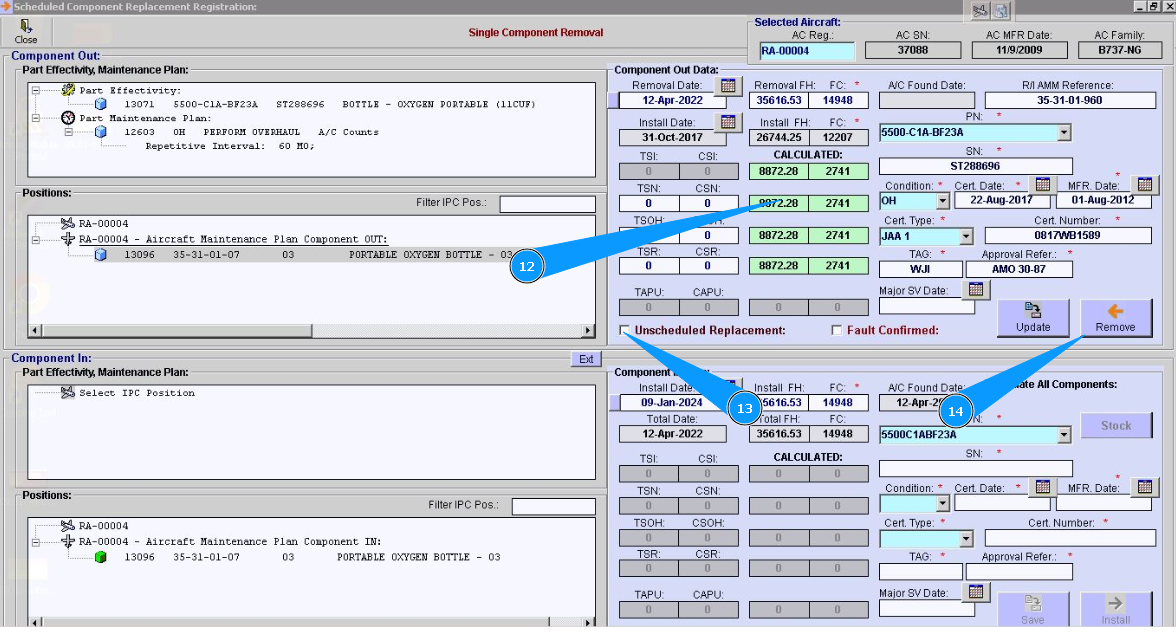Open the Component Out Install Date calendar
This screenshot has height=633, width=1176.
coord(728,122)
